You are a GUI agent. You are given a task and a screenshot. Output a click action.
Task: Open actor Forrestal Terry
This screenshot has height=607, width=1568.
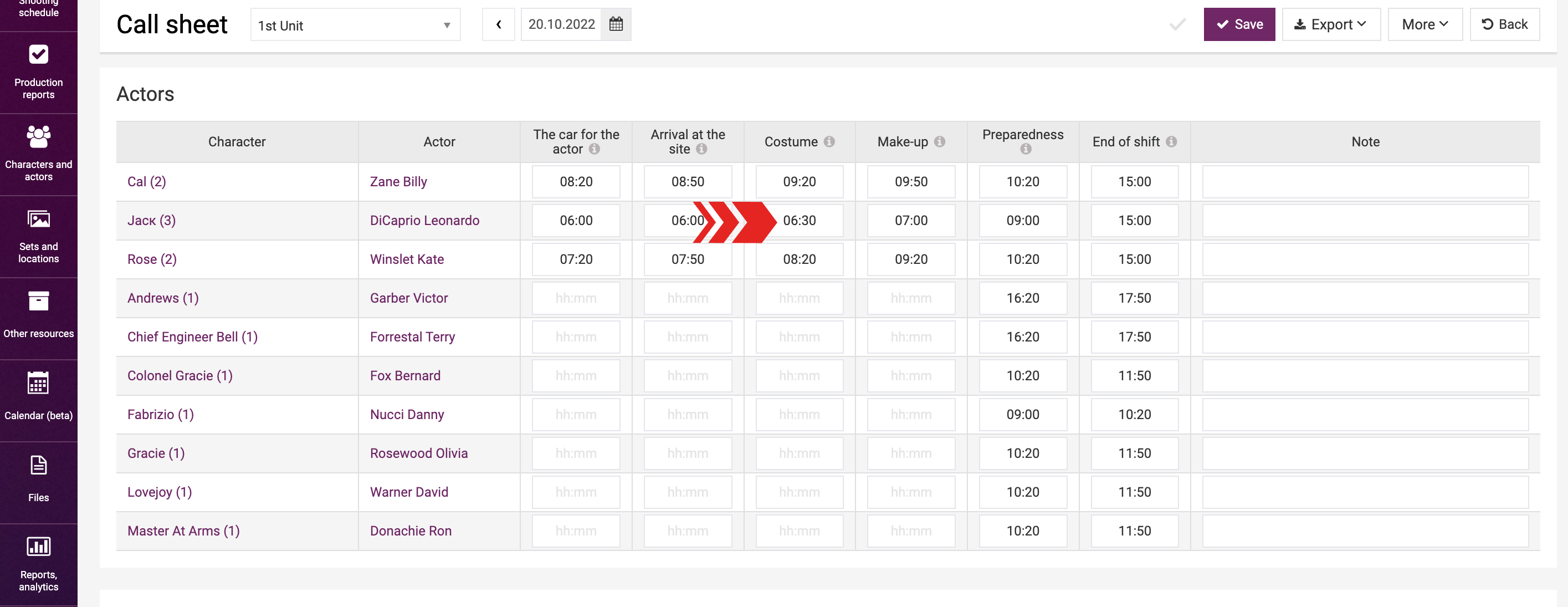413,337
